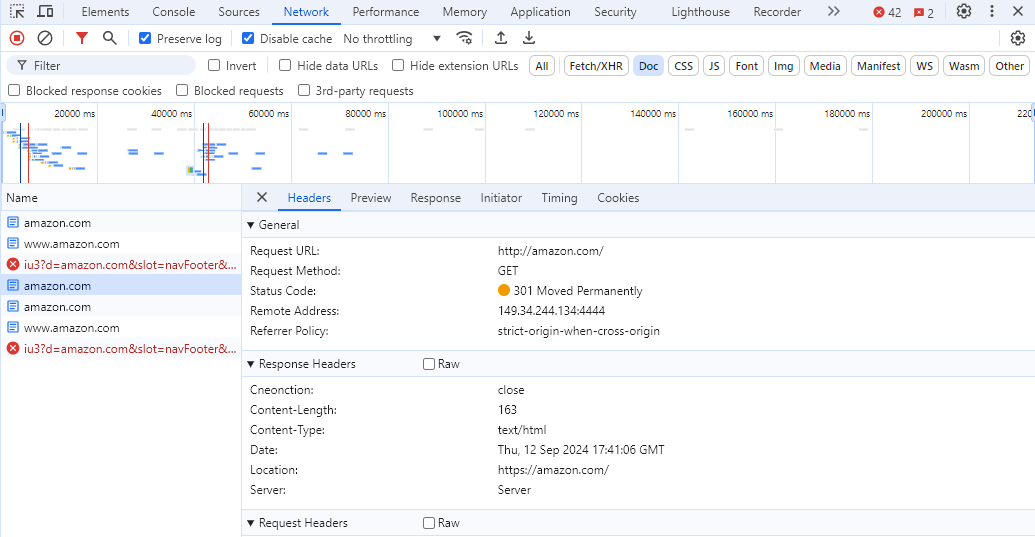Open the network search magnifier
This screenshot has width=1035, height=537.
[x=110, y=38]
